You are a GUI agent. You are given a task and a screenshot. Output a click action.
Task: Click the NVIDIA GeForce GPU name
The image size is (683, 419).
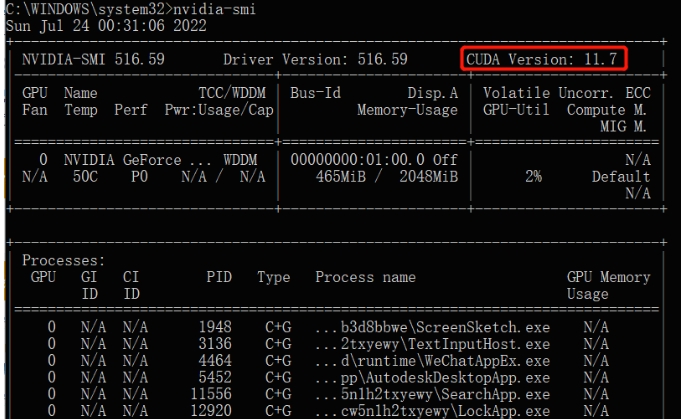pyautogui.click(x=137, y=160)
